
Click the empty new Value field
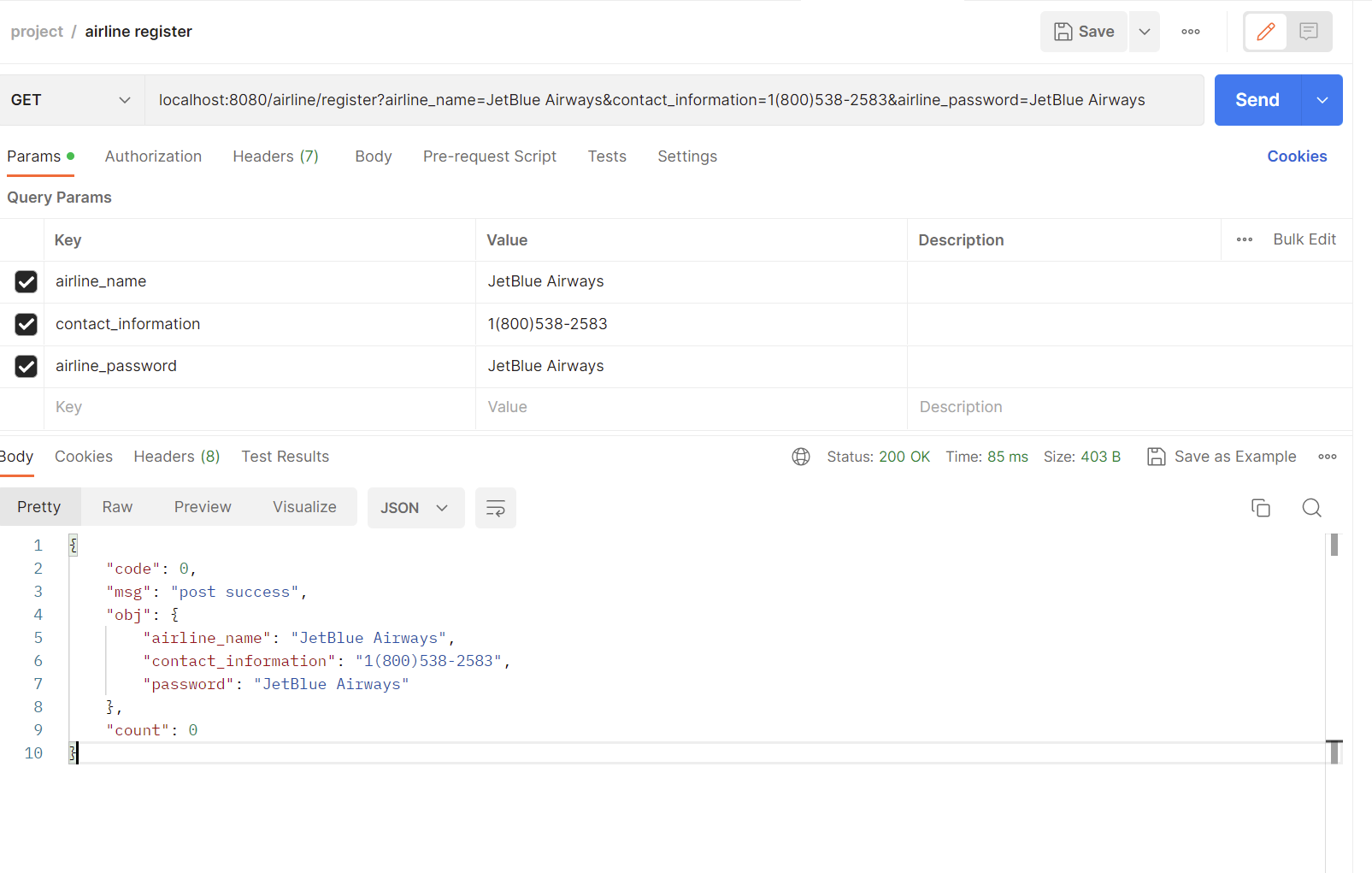coord(692,408)
